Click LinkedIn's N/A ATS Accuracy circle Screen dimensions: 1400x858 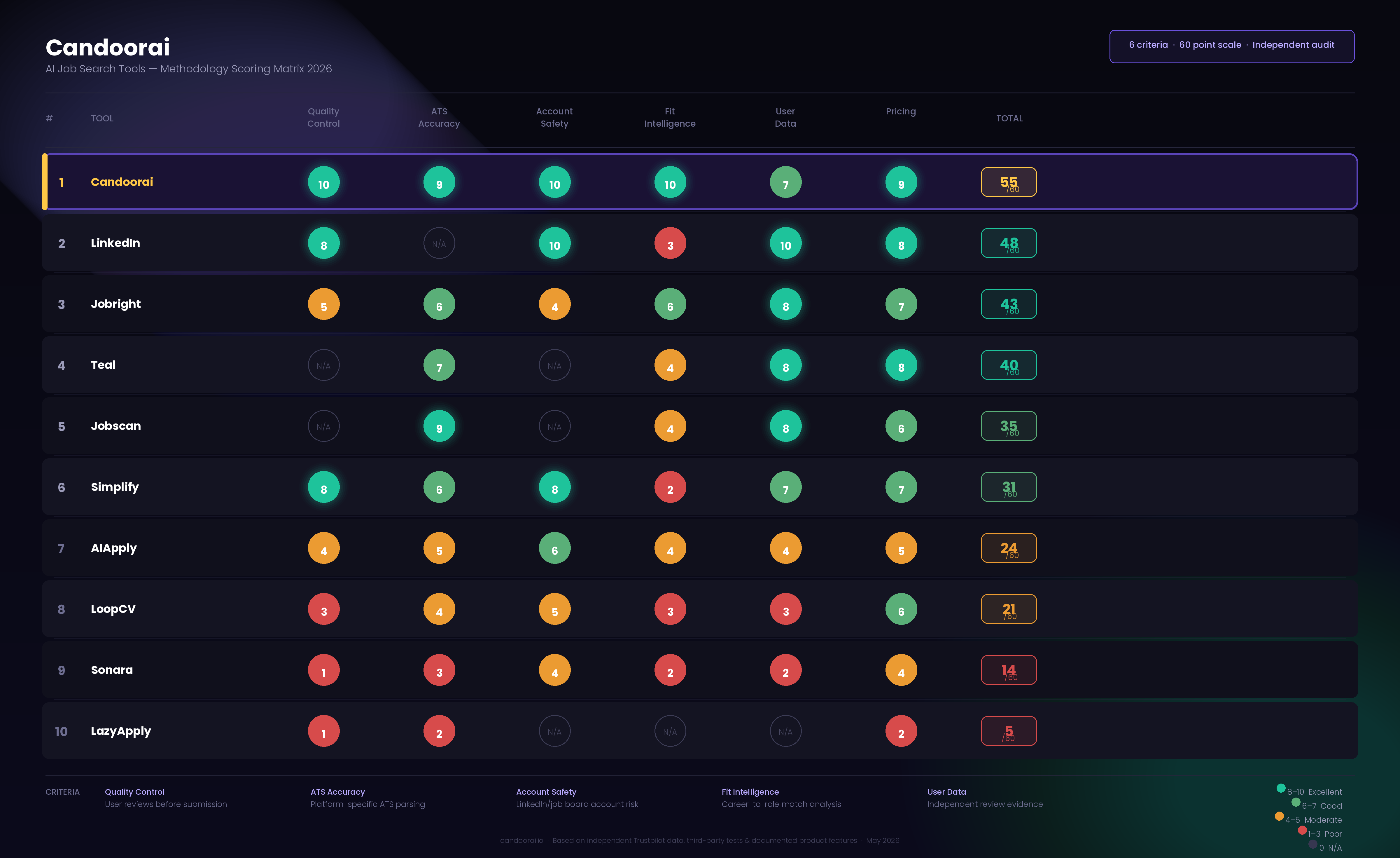(x=439, y=243)
